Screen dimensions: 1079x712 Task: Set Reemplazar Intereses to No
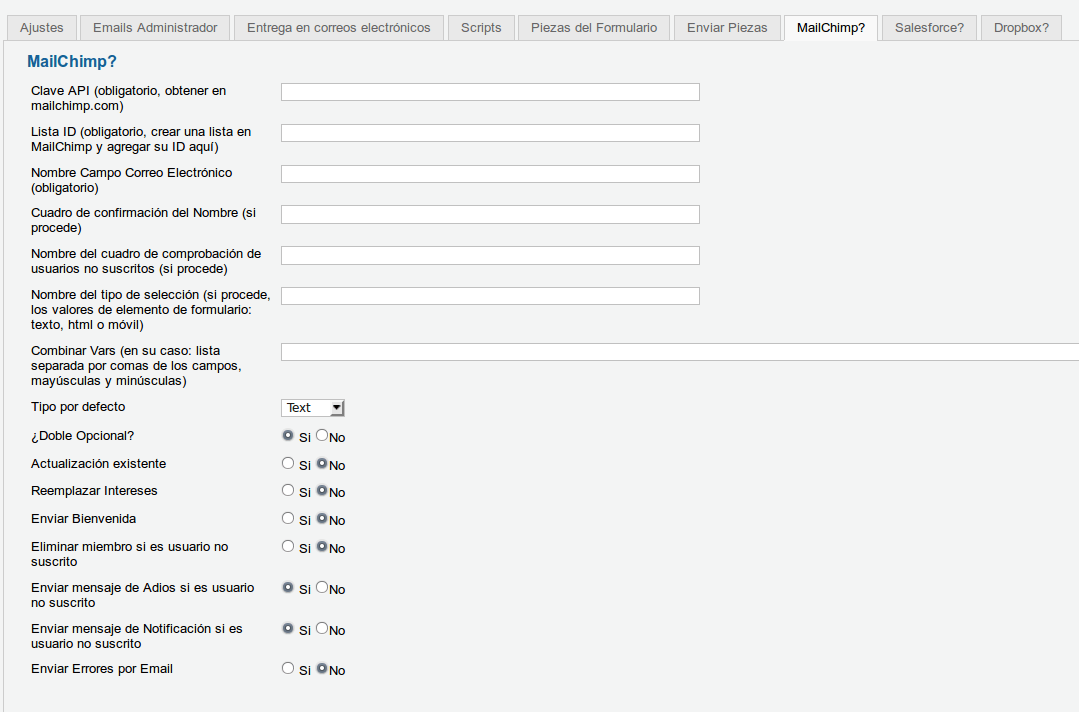click(x=321, y=490)
